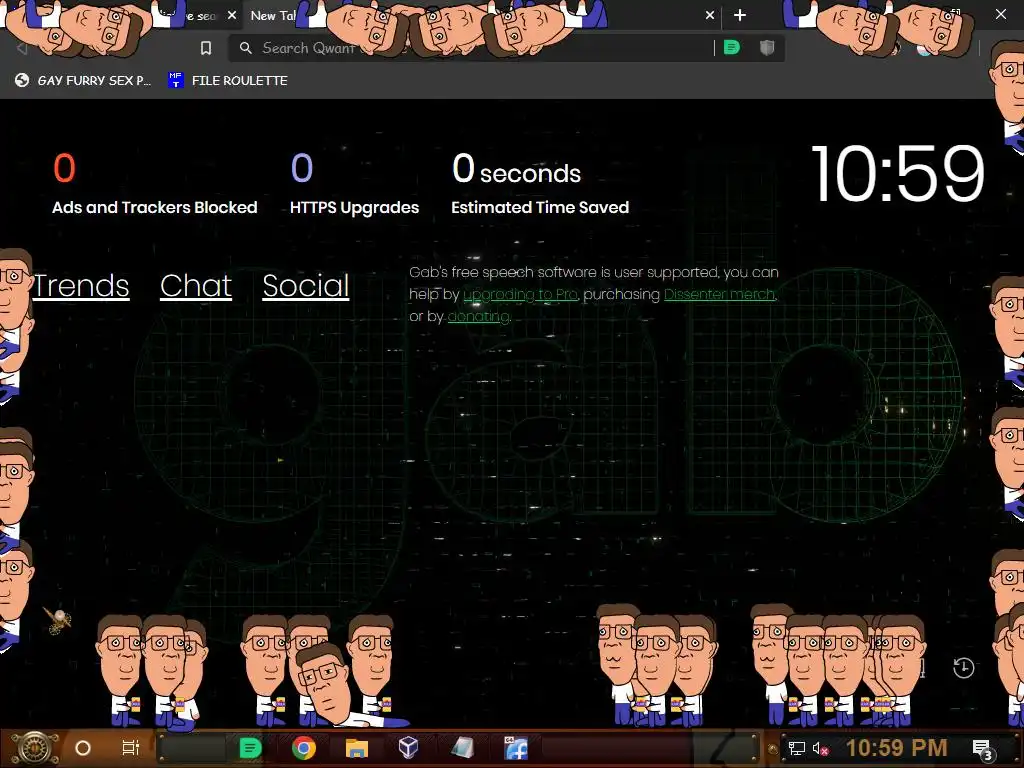Close the New Tab tab
The width and height of the screenshot is (1024, 768).
[x=710, y=15]
